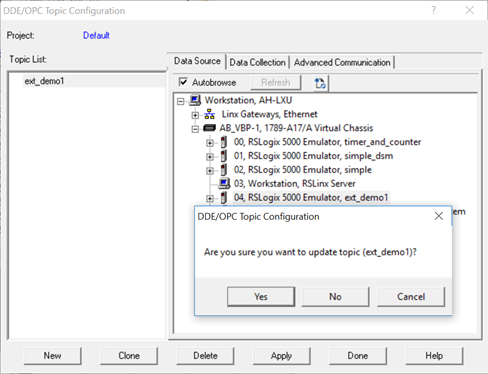Image resolution: width=488 pixels, height=374 pixels.
Task: Expand slot 04 ext_demo1 node
Action: click(210, 199)
